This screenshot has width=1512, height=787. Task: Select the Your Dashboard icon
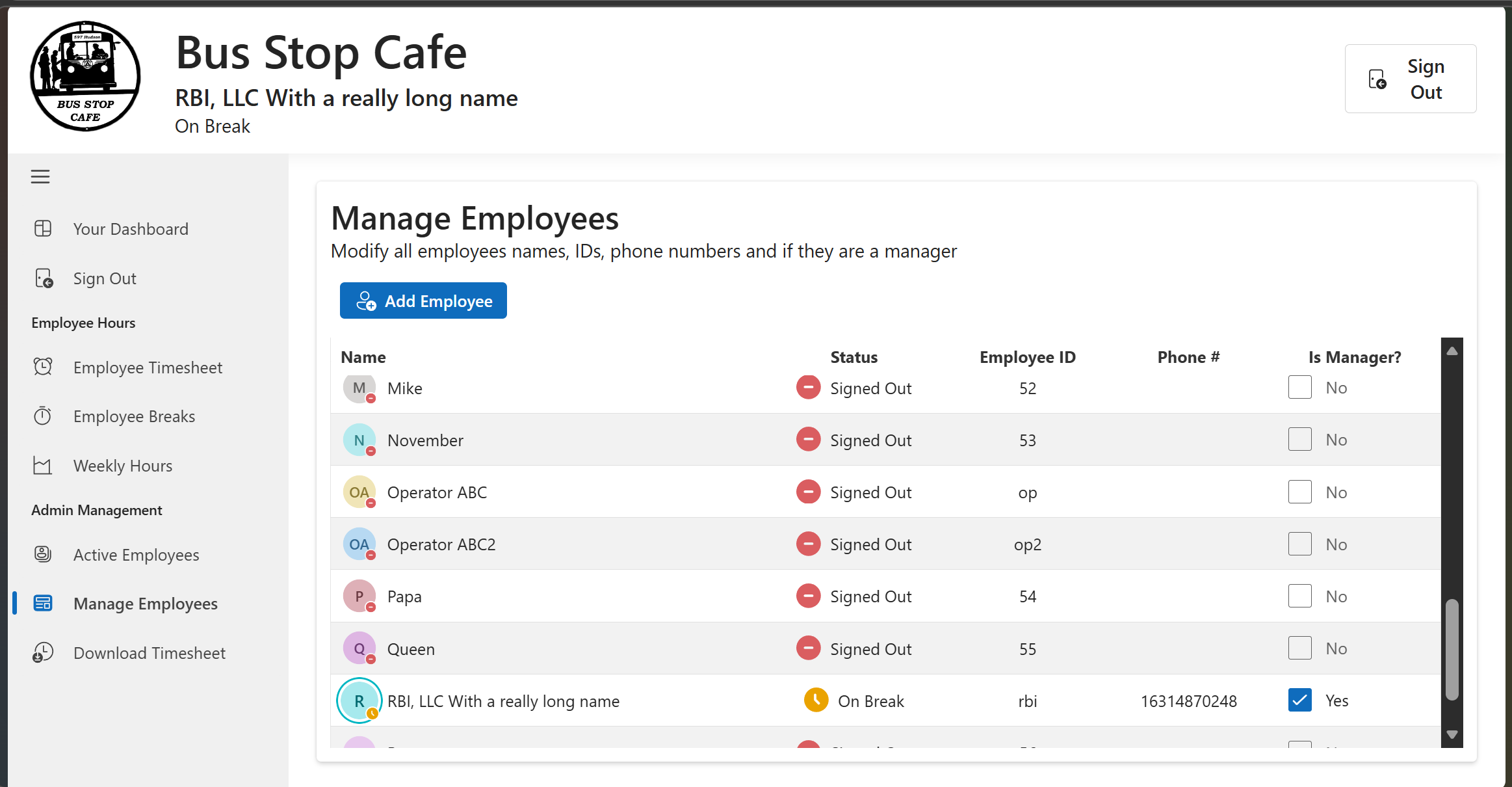pos(42,228)
